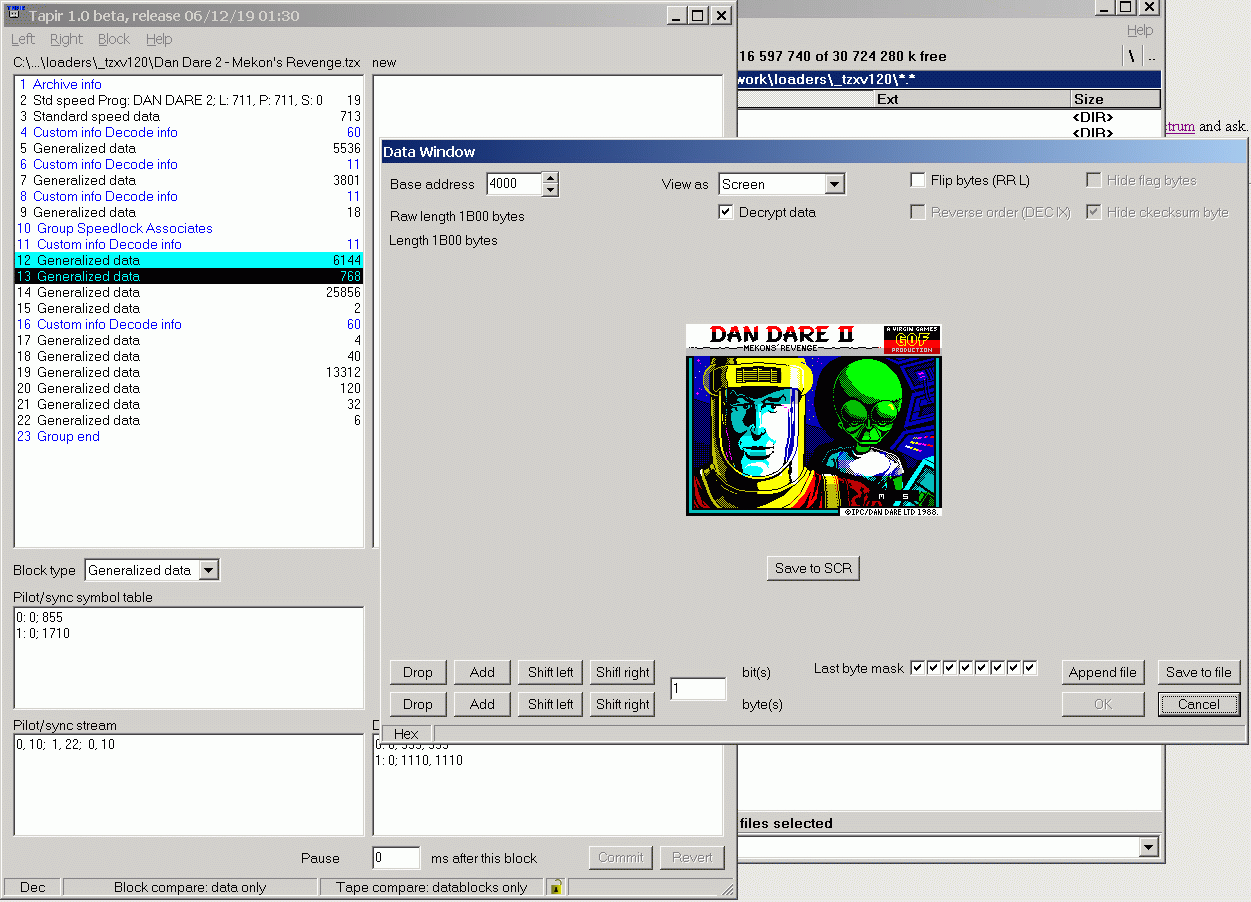Toggle the Hide flag bytes checkbox
Viewport: 1251px width, 902px height.
pos(1094,180)
